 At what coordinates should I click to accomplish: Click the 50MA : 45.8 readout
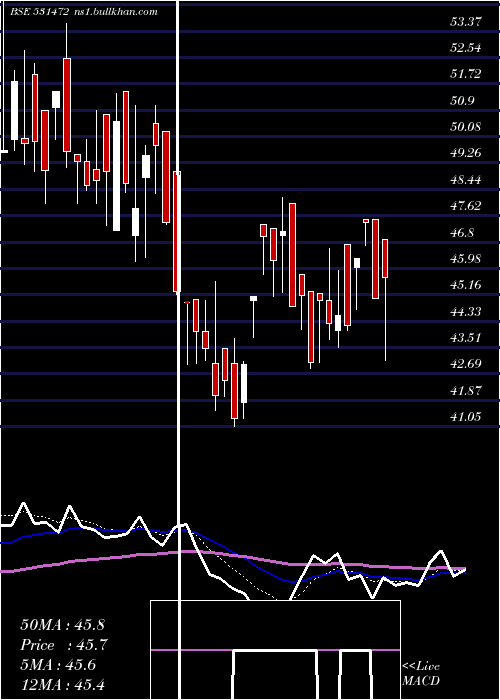62,625
